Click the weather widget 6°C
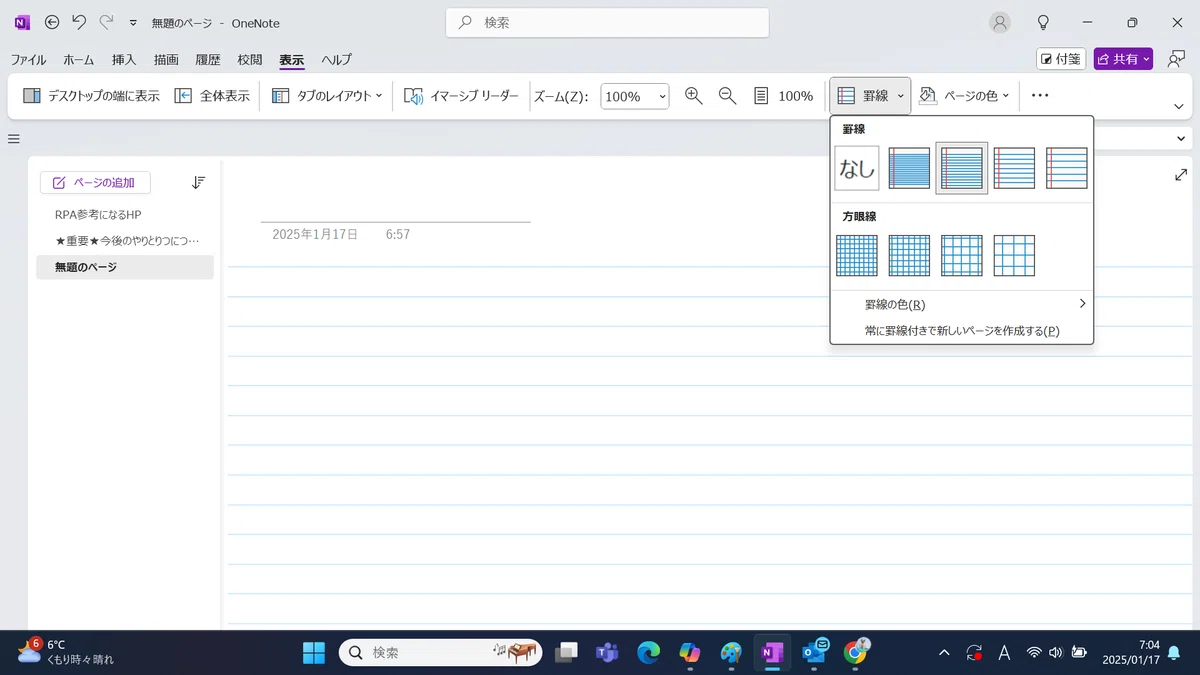The image size is (1200, 675). click(x=65, y=652)
